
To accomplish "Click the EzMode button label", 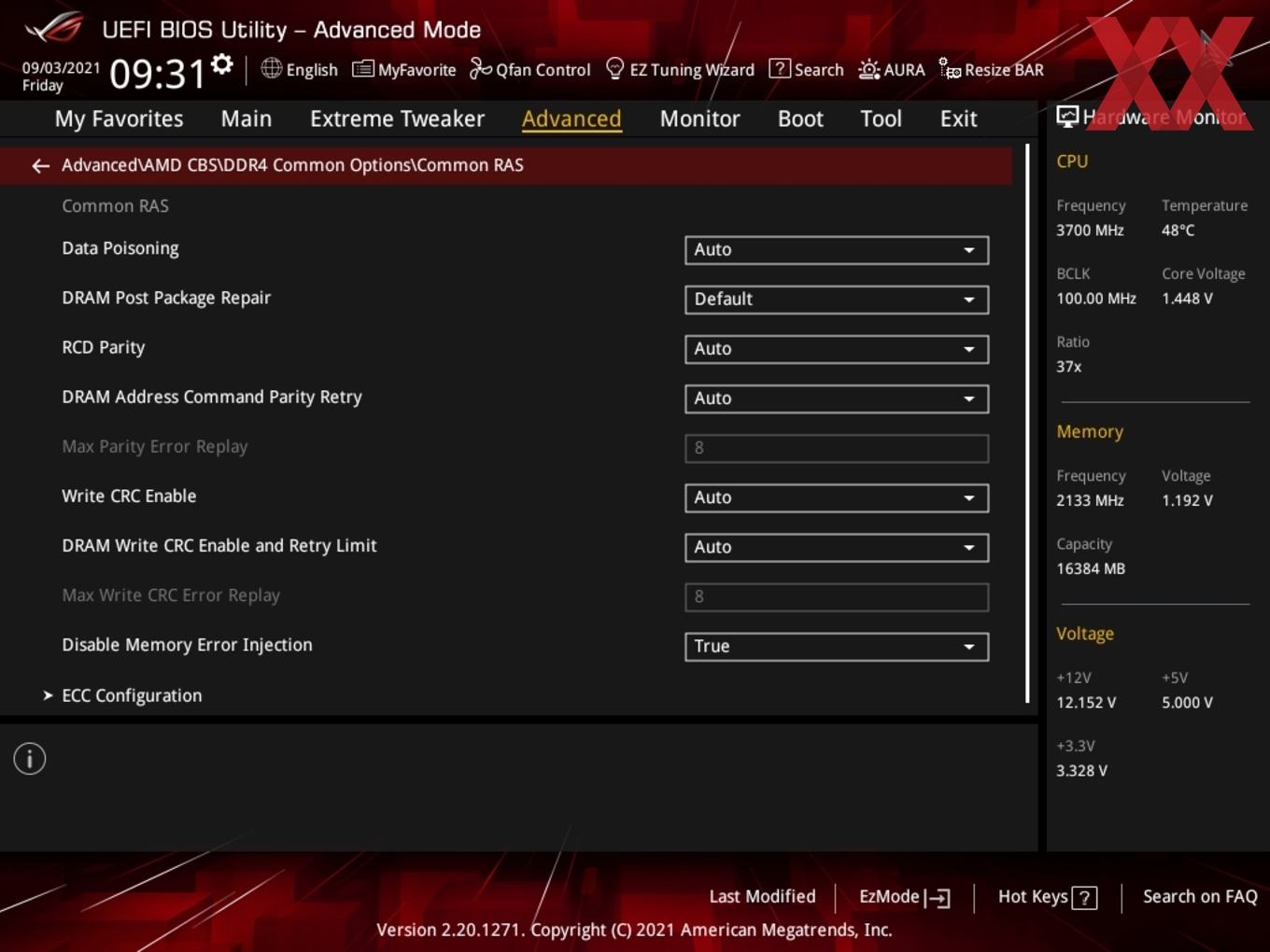I will click(x=889, y=897).
